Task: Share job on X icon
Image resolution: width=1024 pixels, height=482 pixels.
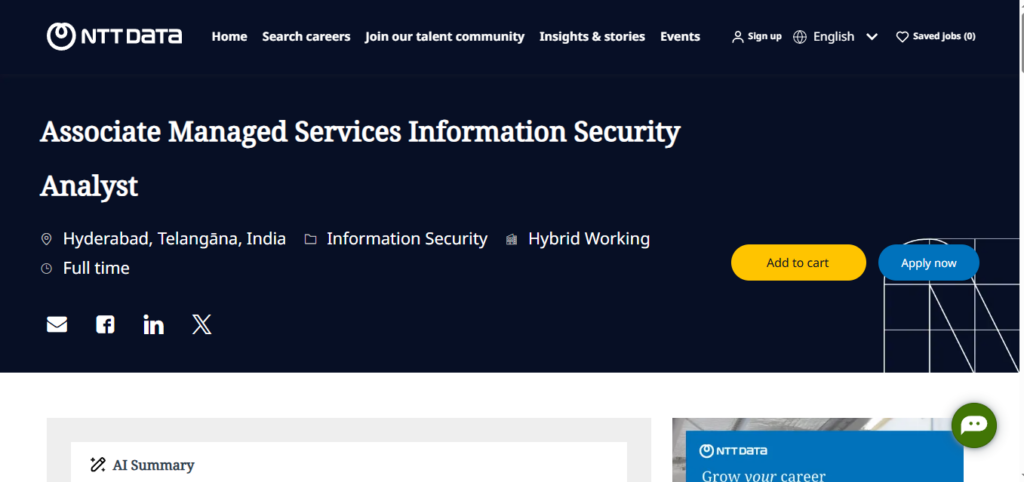Action: 202,325
